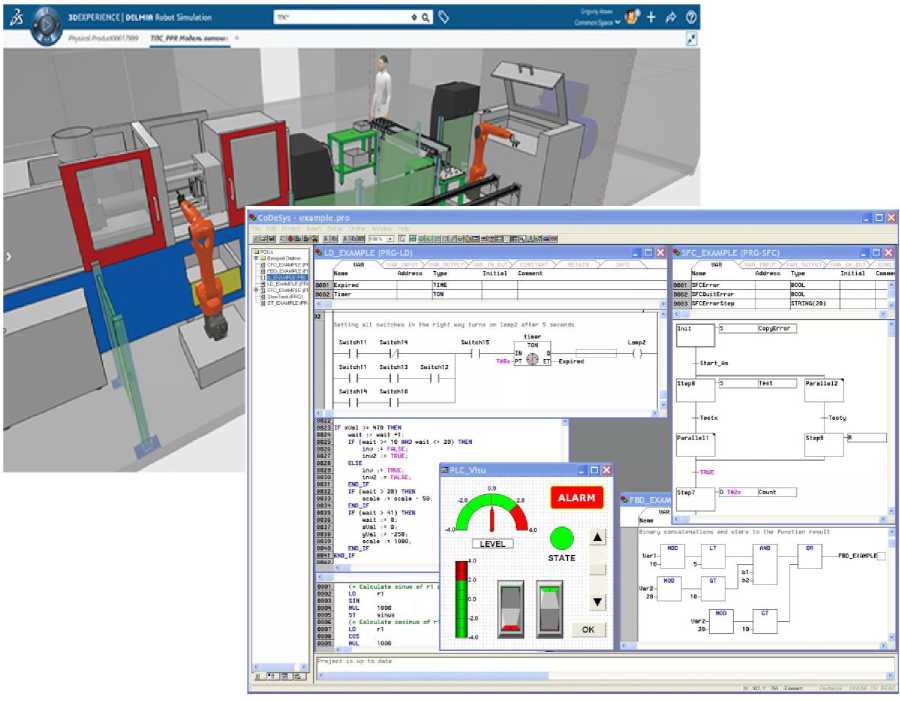
Task: Click the slider thumb between PLC_Visu arrows
Action: click(x=598, y=570)
